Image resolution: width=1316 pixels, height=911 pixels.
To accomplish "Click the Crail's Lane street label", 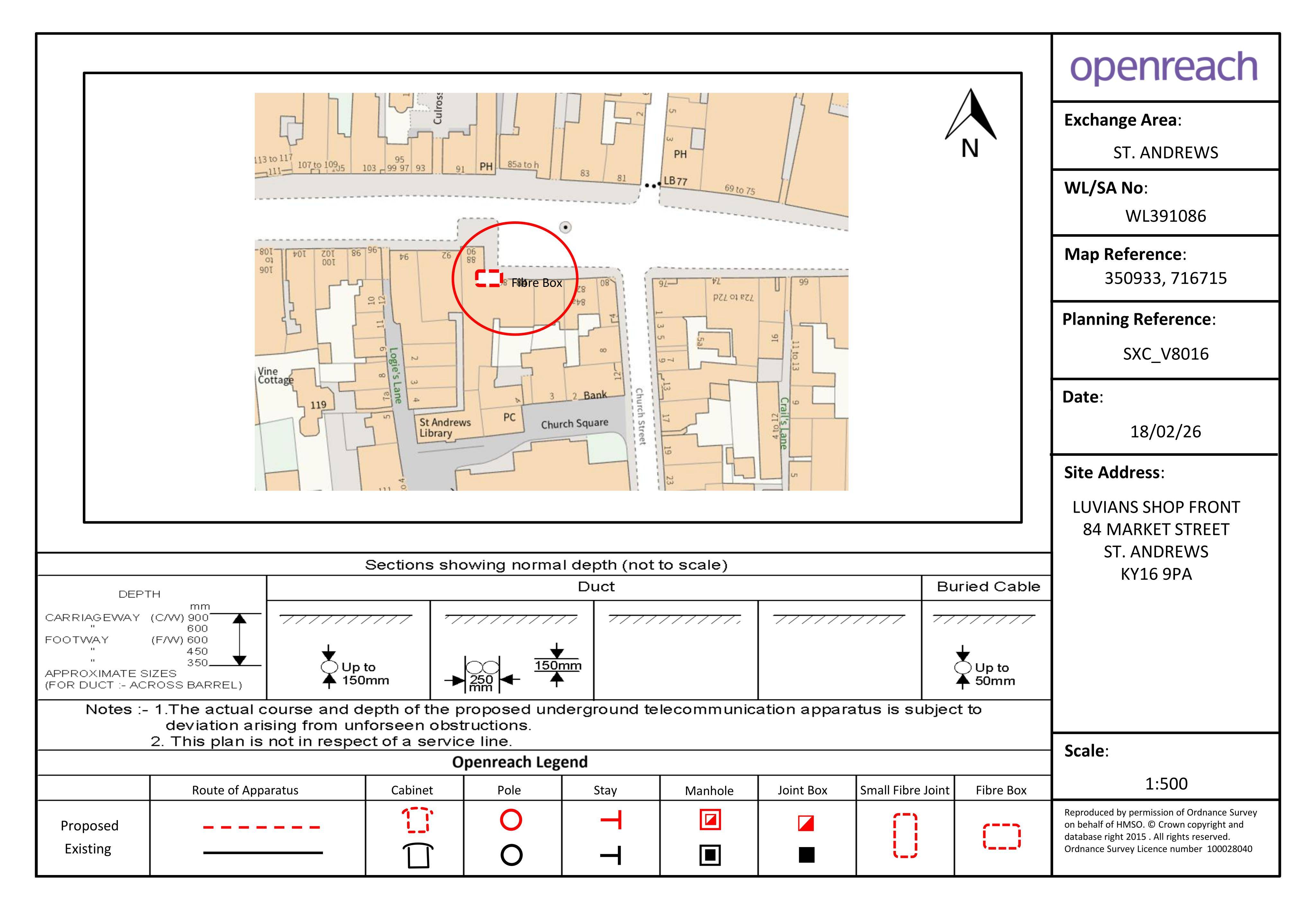I will 784,423.
